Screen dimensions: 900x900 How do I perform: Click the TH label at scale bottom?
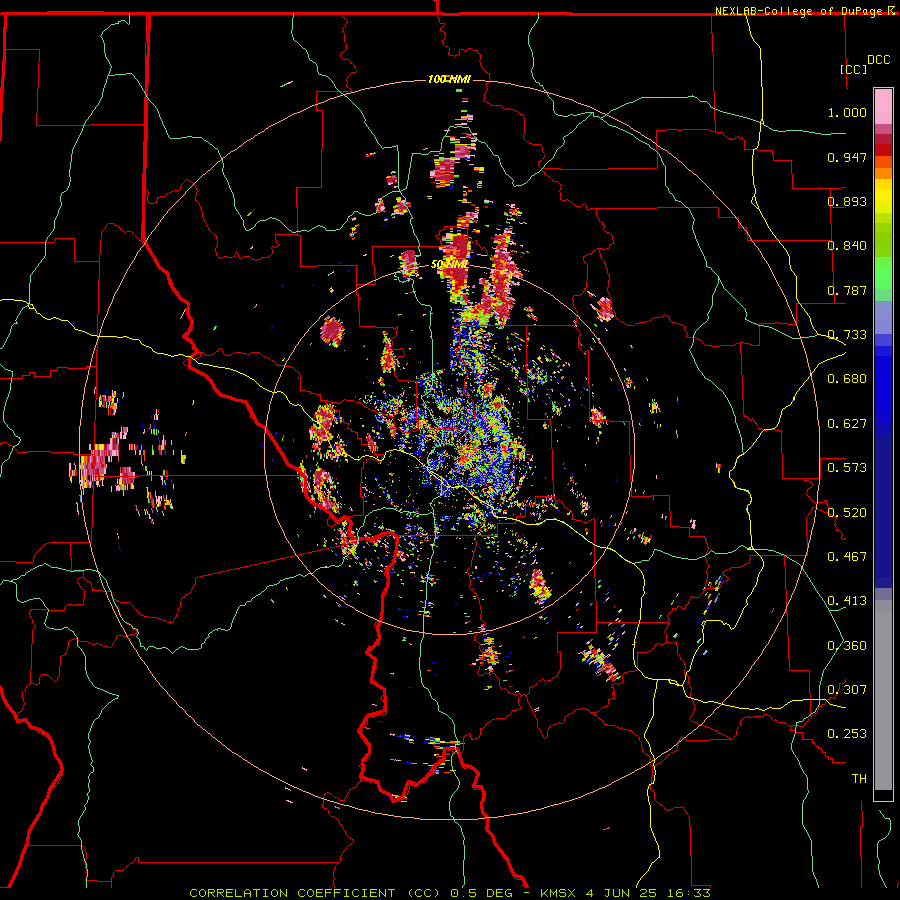coord(859,779)
